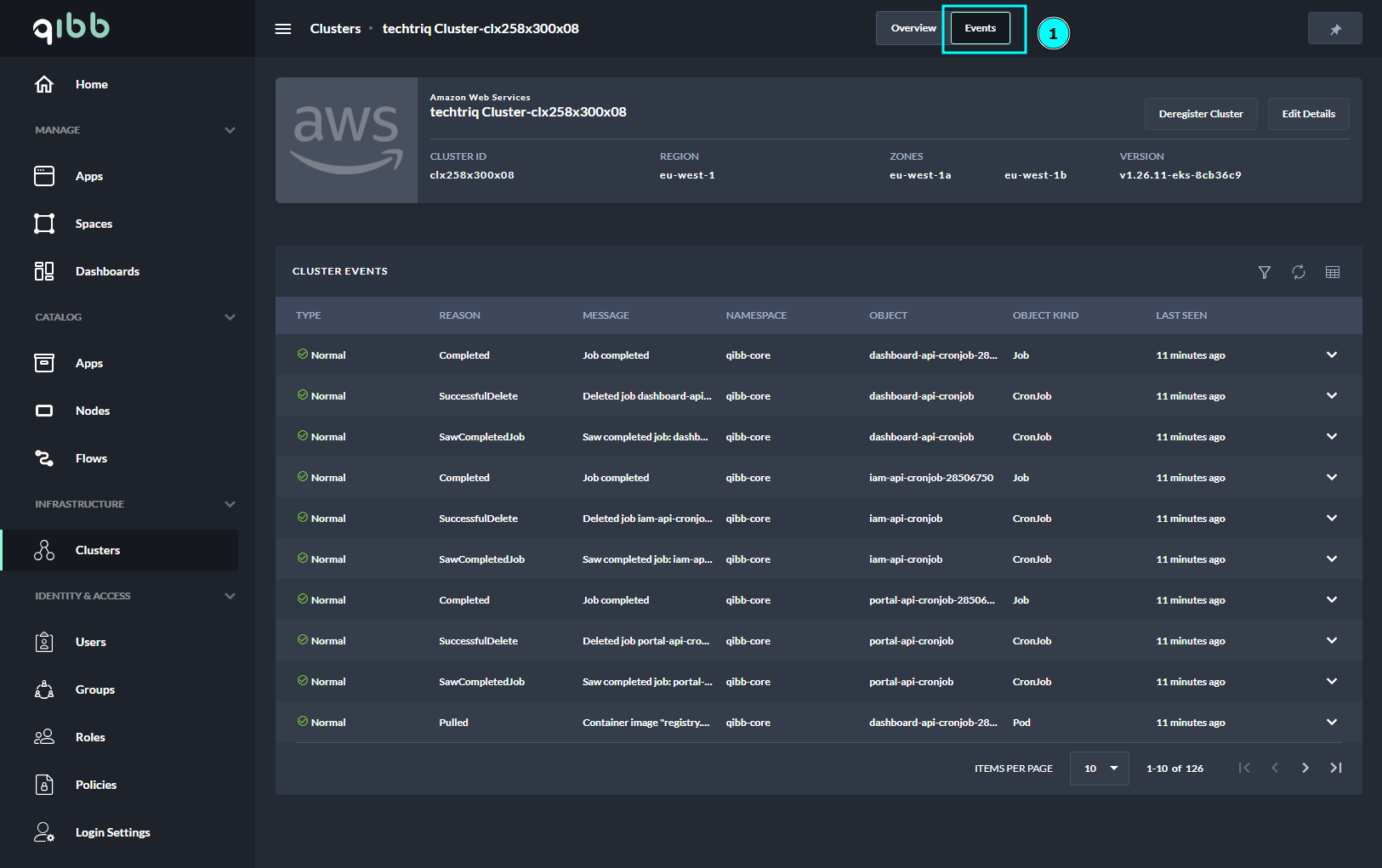Jump to the last events page
The height and width of the screenshot is (868, 1382).
click(1335, 768)
